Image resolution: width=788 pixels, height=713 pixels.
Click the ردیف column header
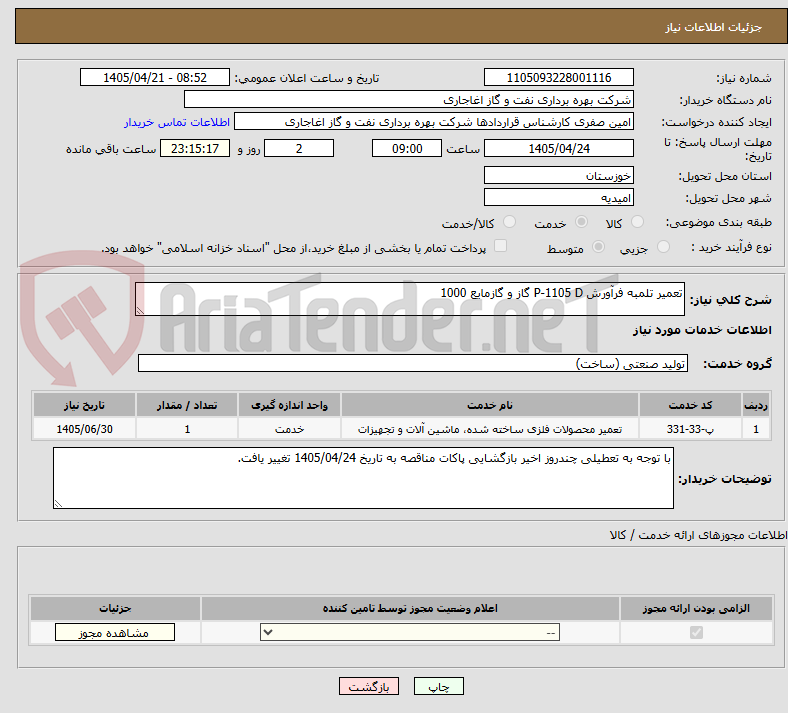[x=756, y=405]
